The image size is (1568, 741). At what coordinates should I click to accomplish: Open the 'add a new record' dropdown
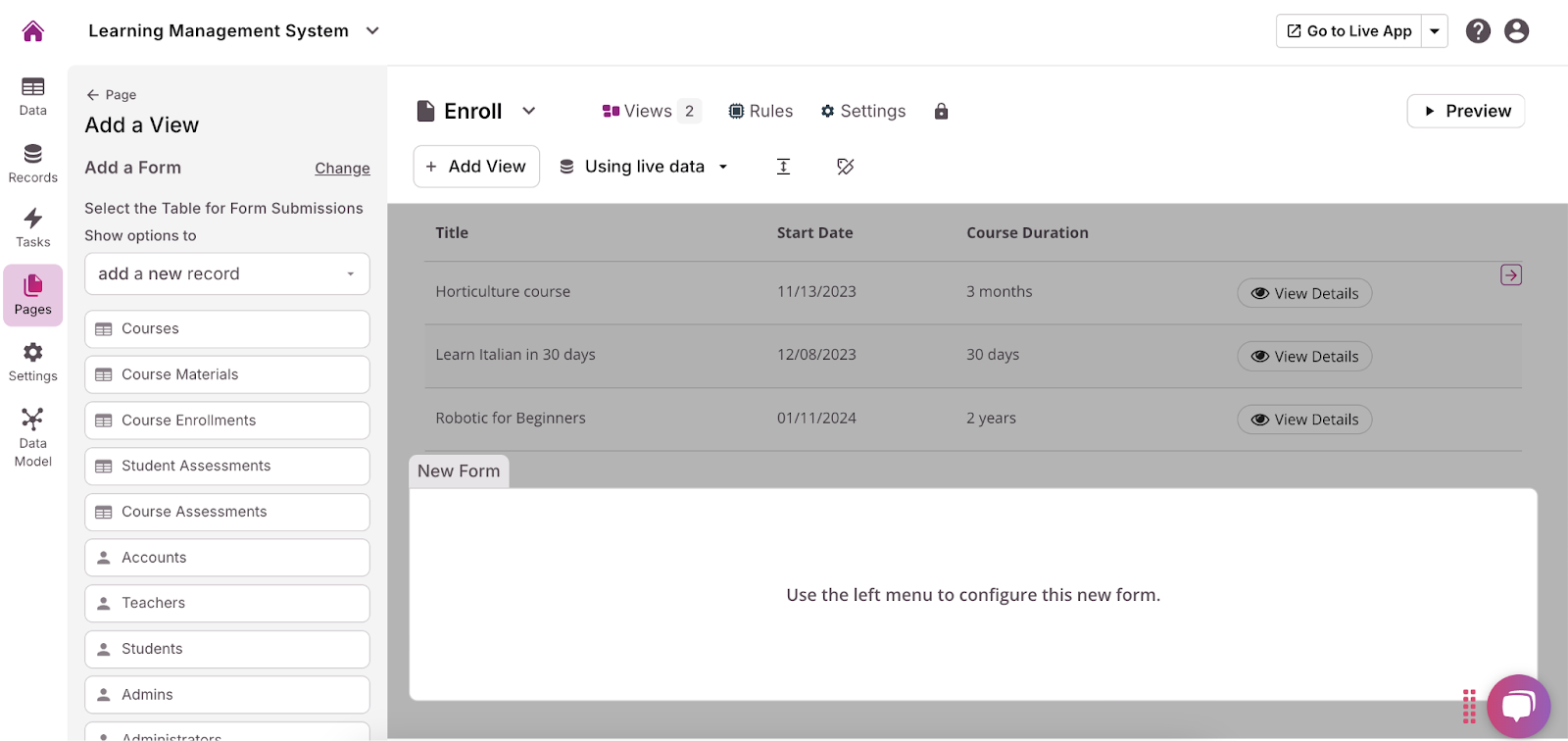[227, 274]
